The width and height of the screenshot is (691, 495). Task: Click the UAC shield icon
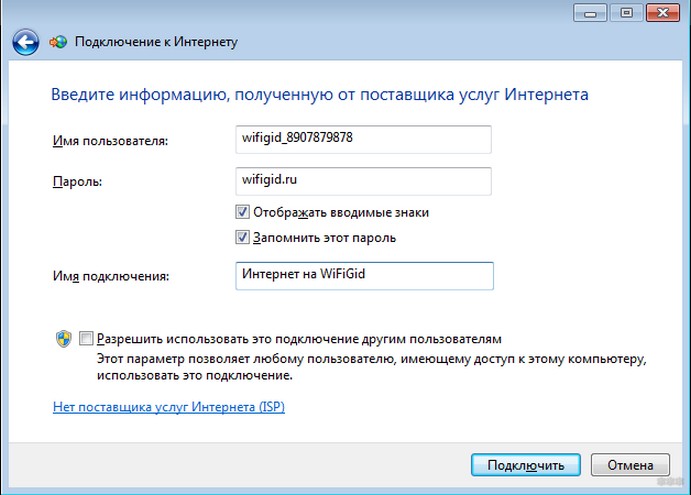(64, 339)
